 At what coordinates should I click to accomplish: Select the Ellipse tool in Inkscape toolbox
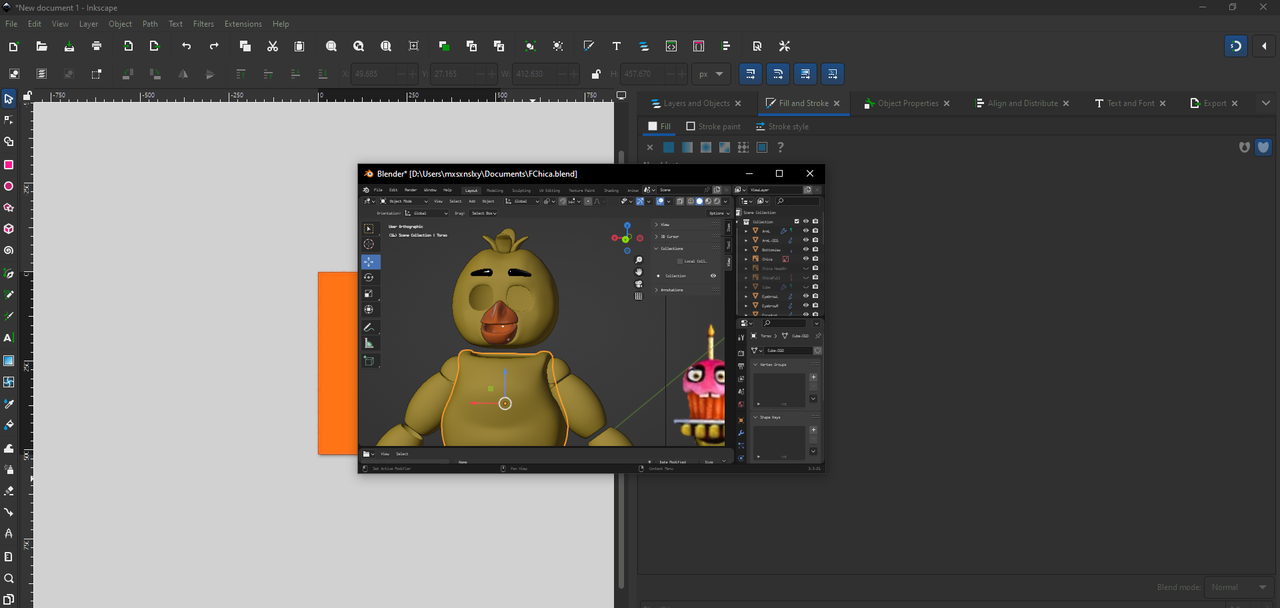coord(9,186)
